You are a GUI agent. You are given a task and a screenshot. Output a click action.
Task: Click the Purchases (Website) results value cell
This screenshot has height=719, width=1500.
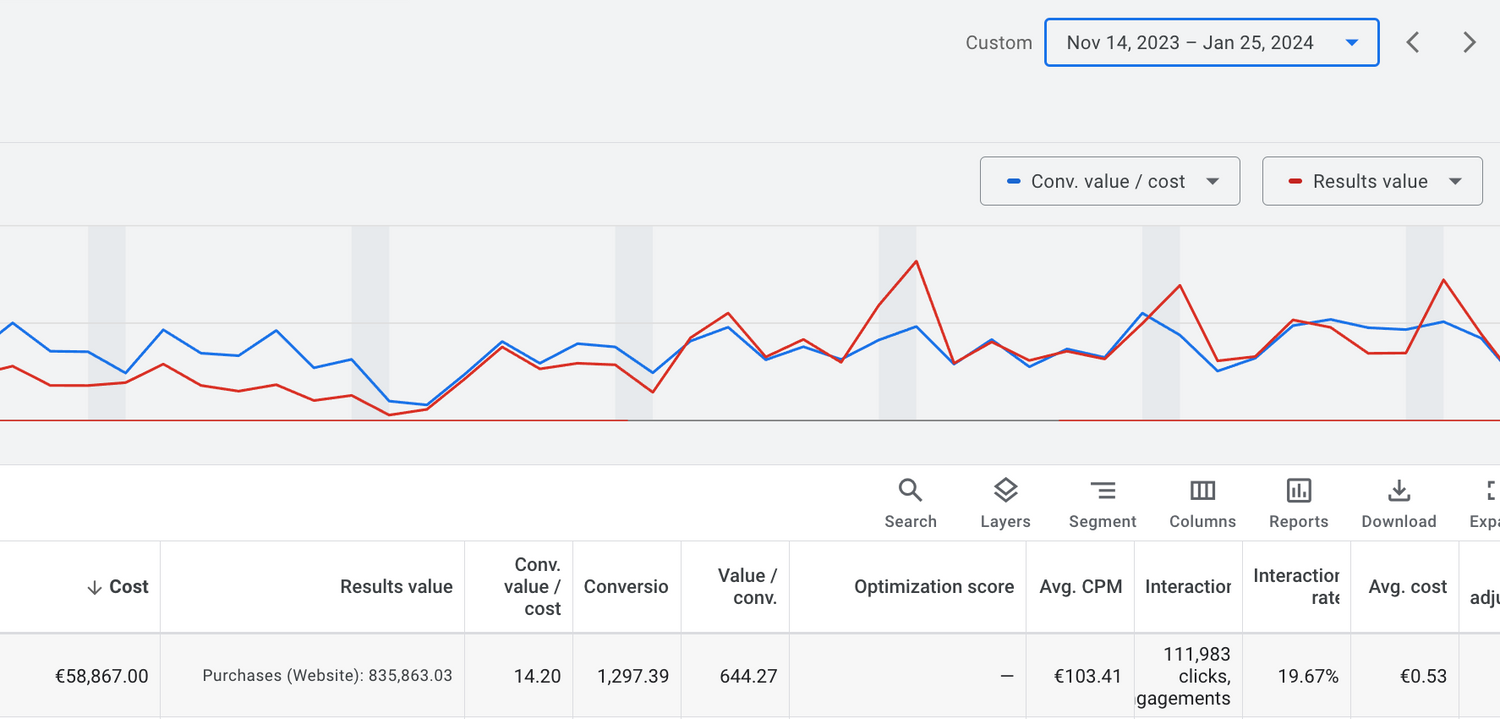(327, 676)
